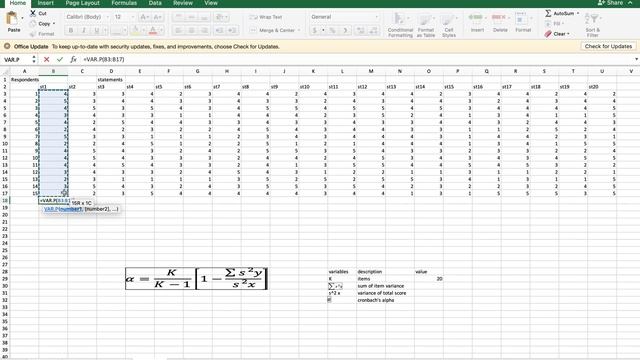
Task: Open Conditional Formatting
Action: coord(400,25)
